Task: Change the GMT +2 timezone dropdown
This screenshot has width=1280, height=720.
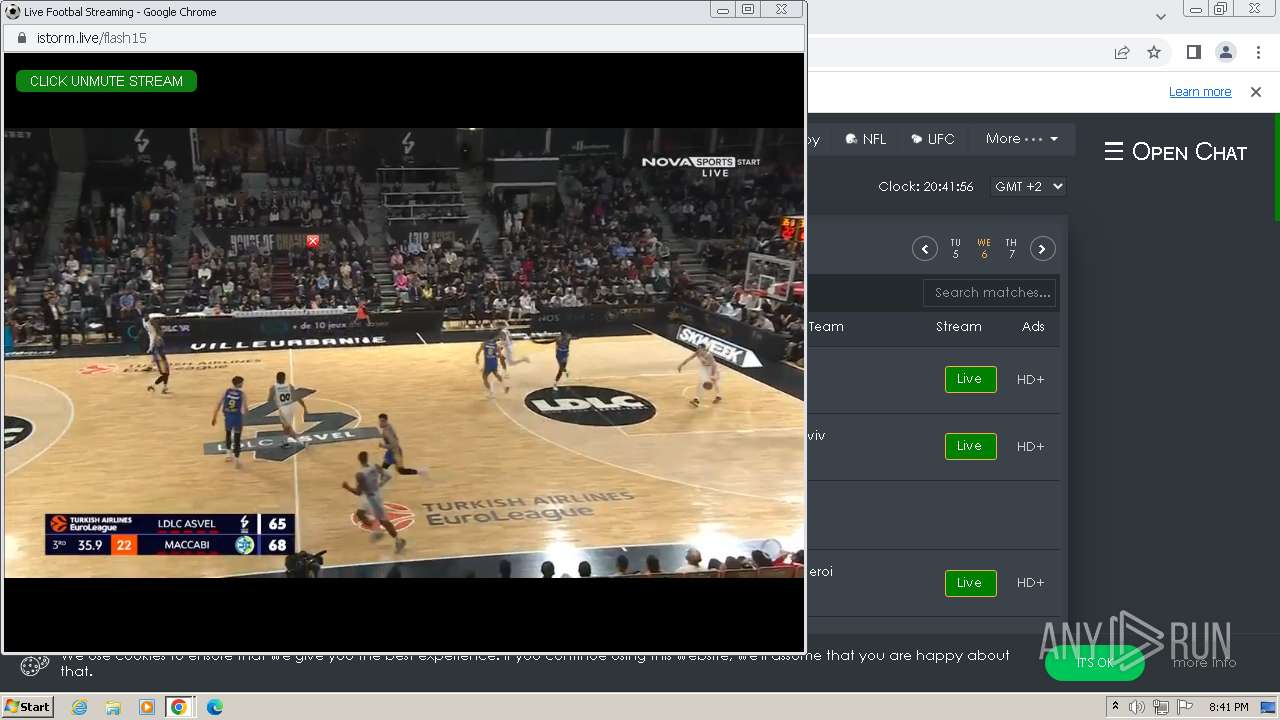Action: [x=1028, y=186]
